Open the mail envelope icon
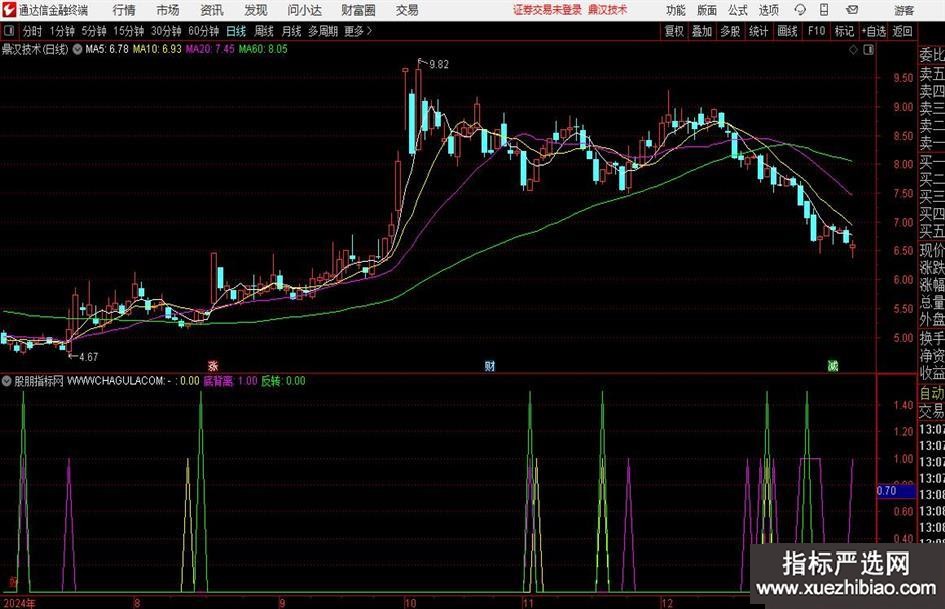Image resolution: width=945 pixels, height=609 pixels. click(x=852, y=10)
